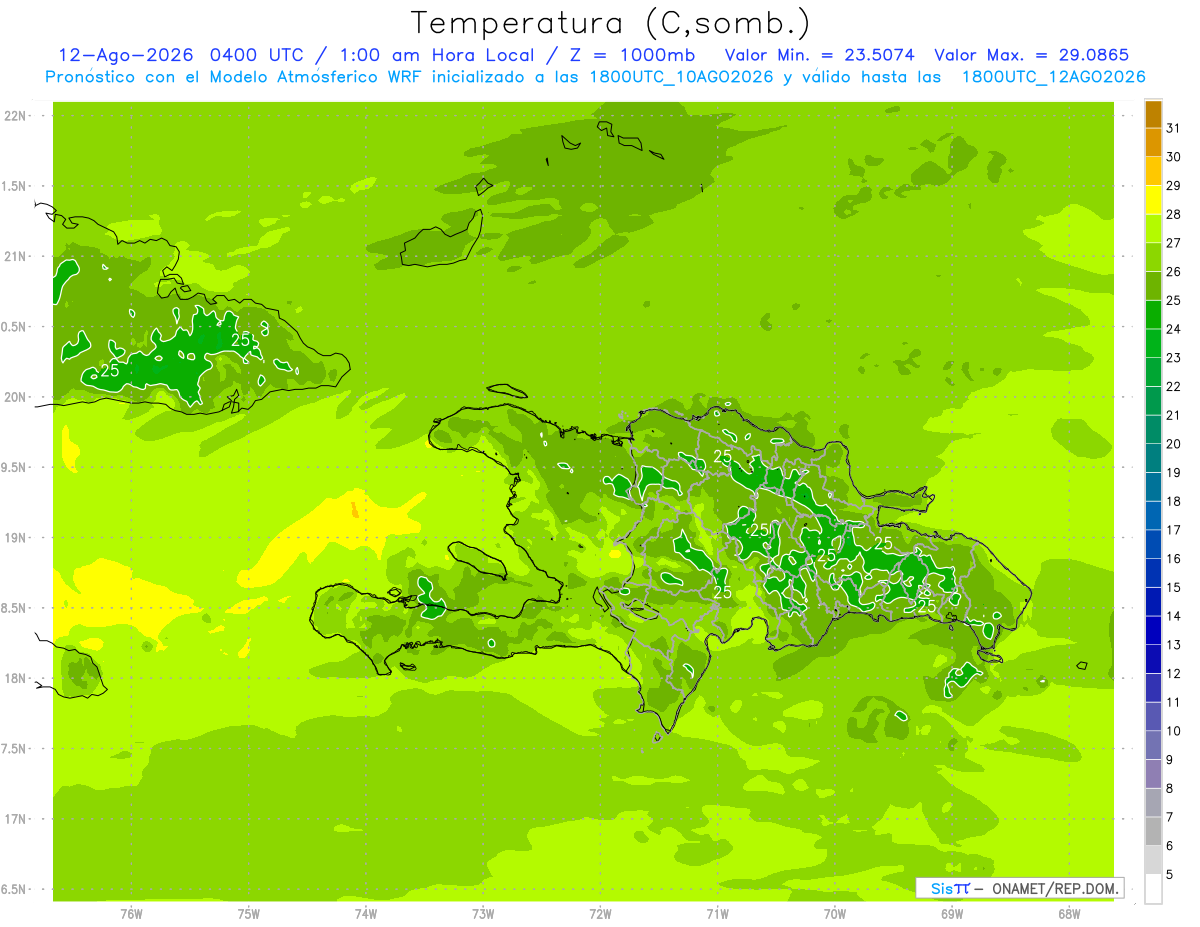Click the '19N' latitude axis label

(x=16, y=538)
